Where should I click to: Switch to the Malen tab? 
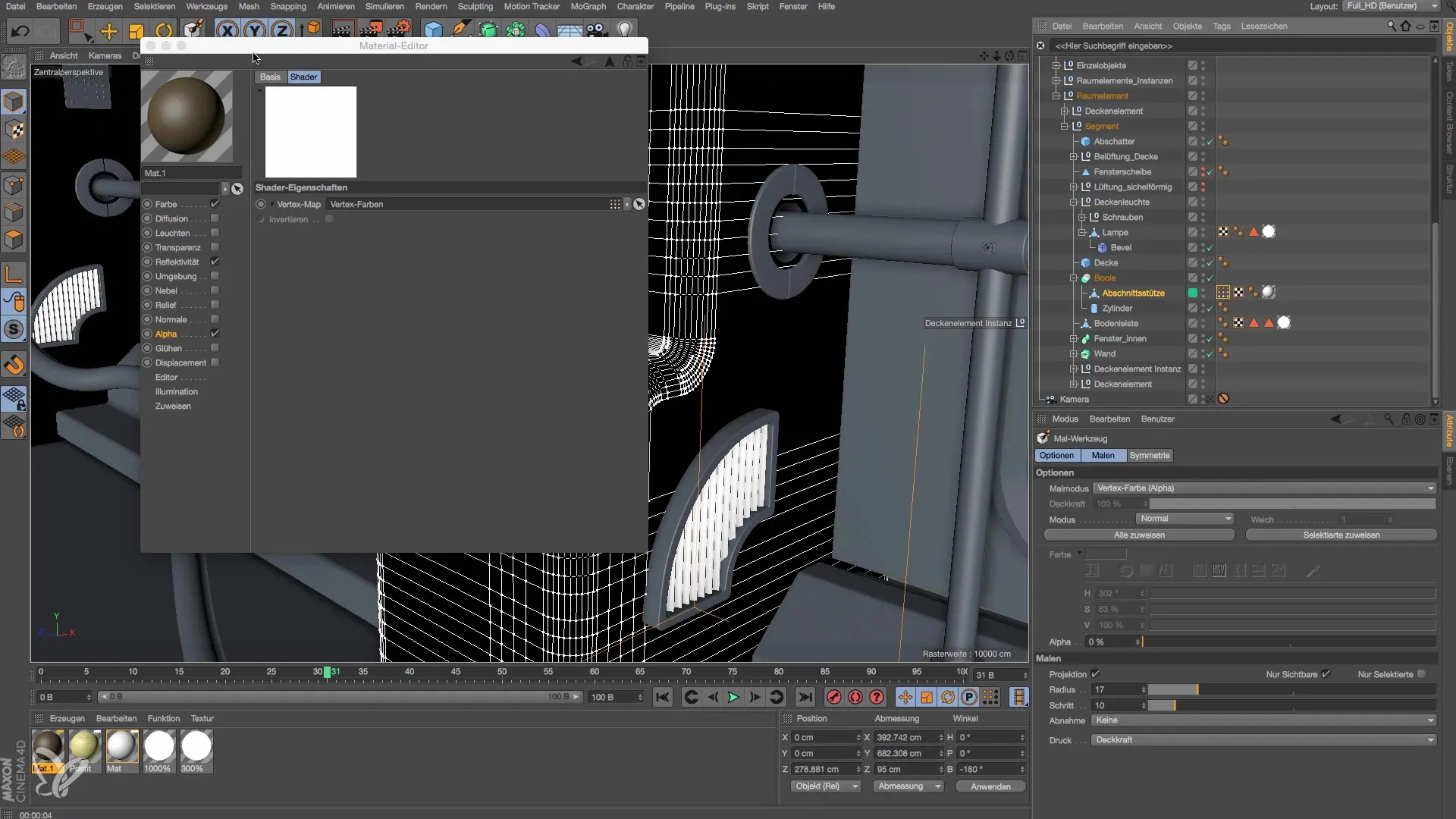tap(1103, 456)
